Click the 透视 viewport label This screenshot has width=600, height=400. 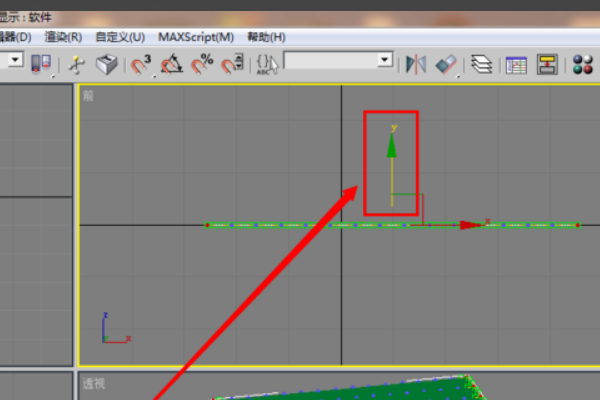coord(94,383)
